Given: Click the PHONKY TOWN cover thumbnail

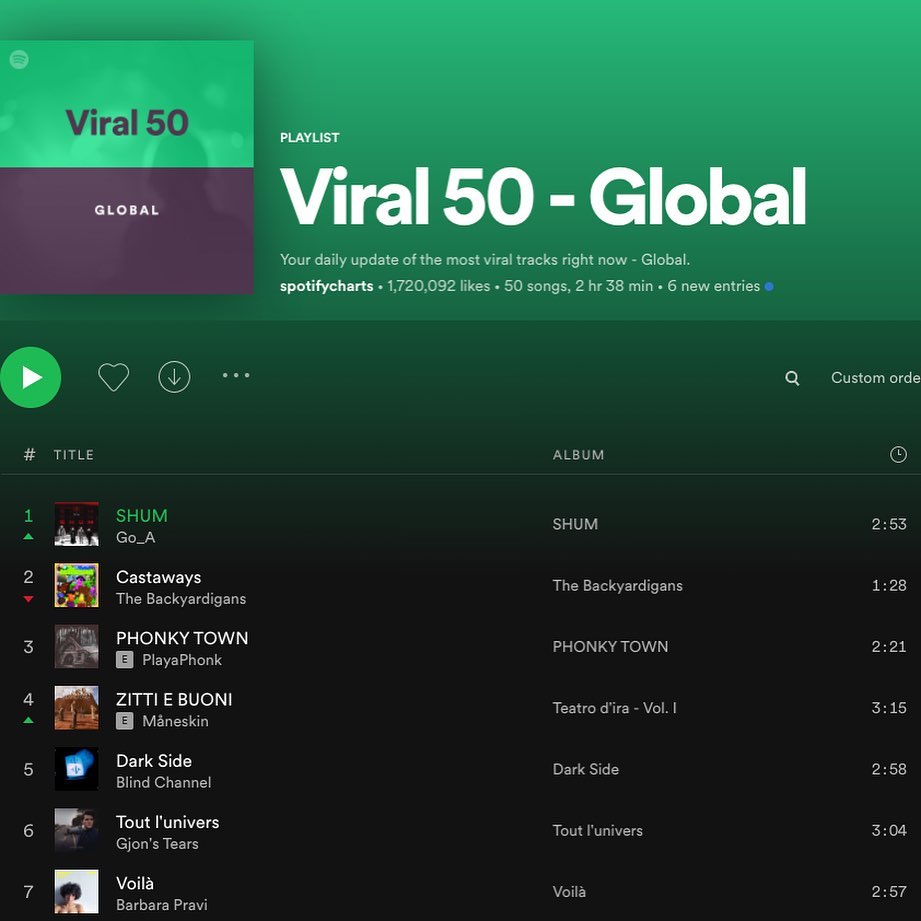Looking at the screenshot, I should click(x=76, y=647).
